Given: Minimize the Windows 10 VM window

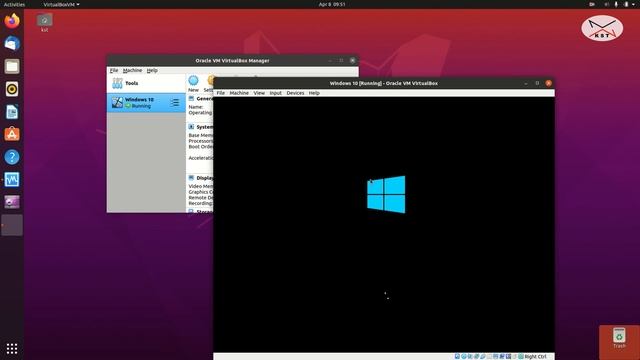Looking at the screenshot, I should tap(526, 83).
